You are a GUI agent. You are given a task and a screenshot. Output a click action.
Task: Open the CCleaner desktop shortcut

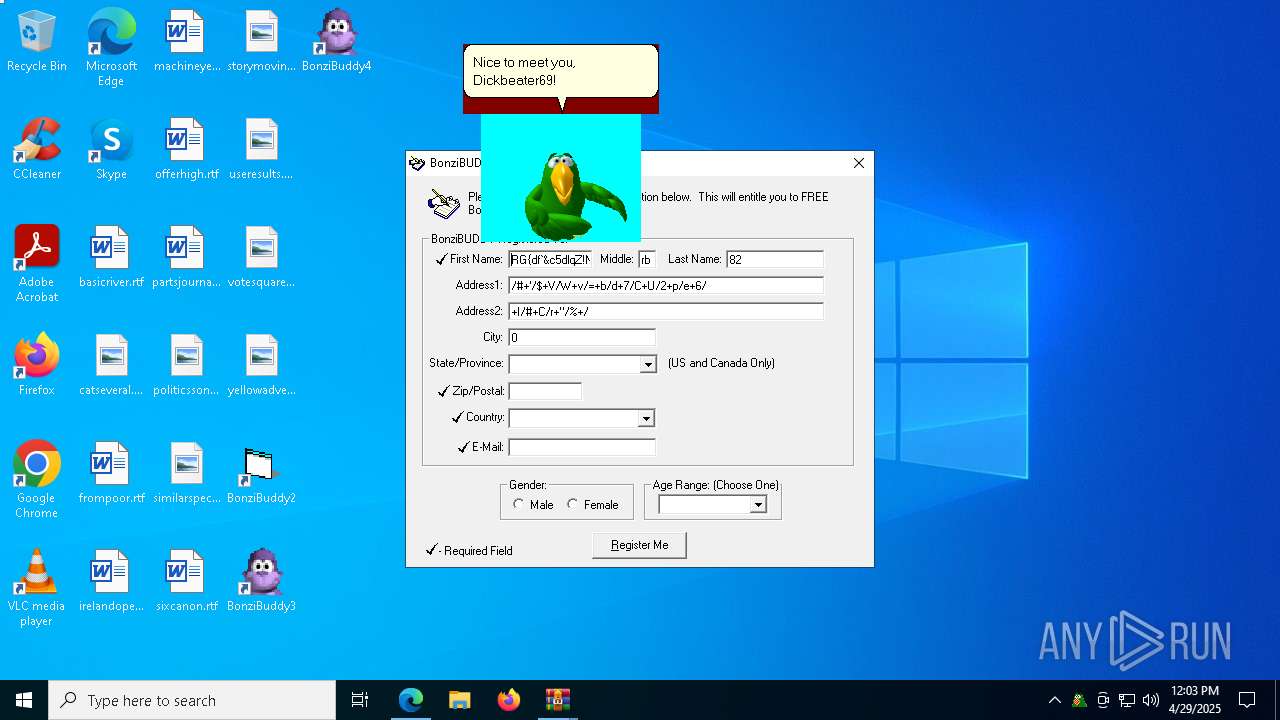pos(37,149)
